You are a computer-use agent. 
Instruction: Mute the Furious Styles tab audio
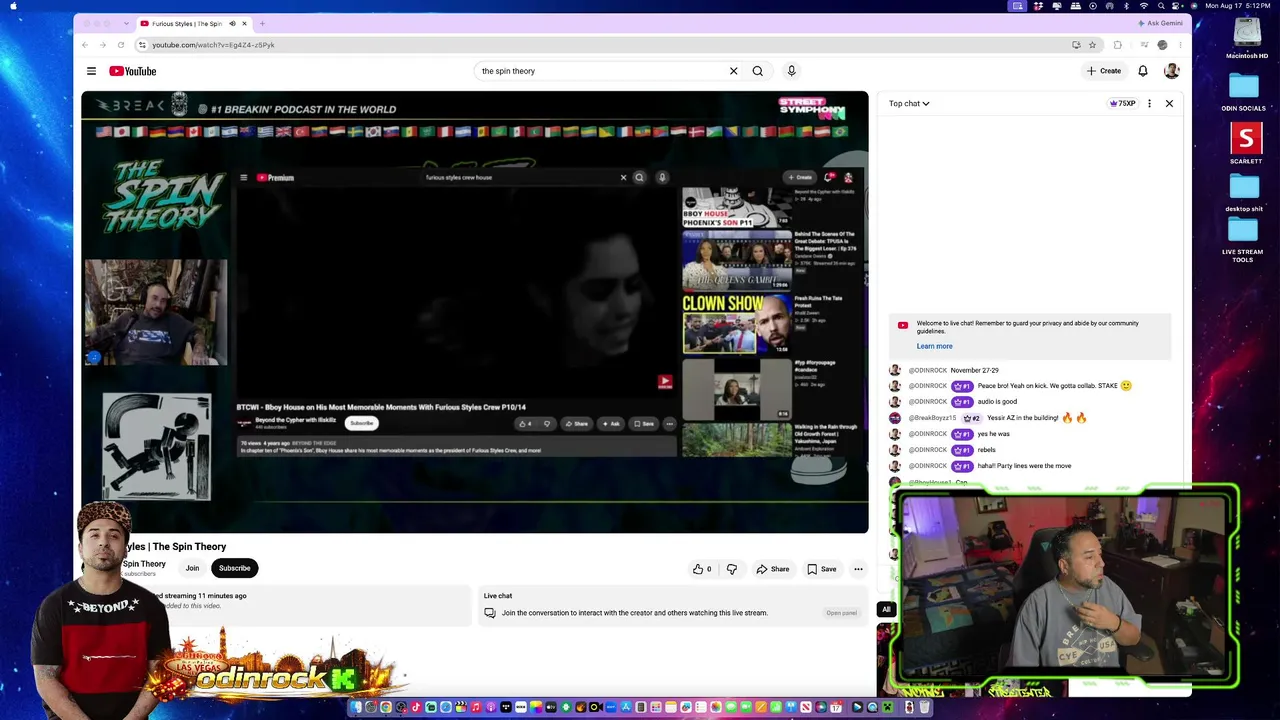pos(232,23)
